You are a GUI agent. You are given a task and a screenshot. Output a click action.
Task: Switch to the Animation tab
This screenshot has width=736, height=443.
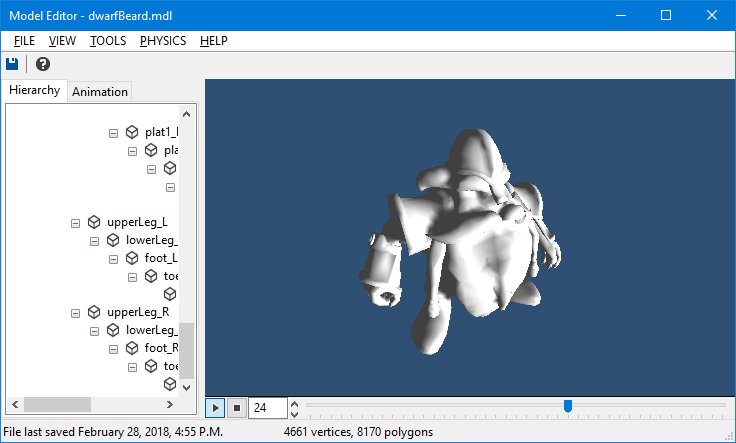pos(100,91)
